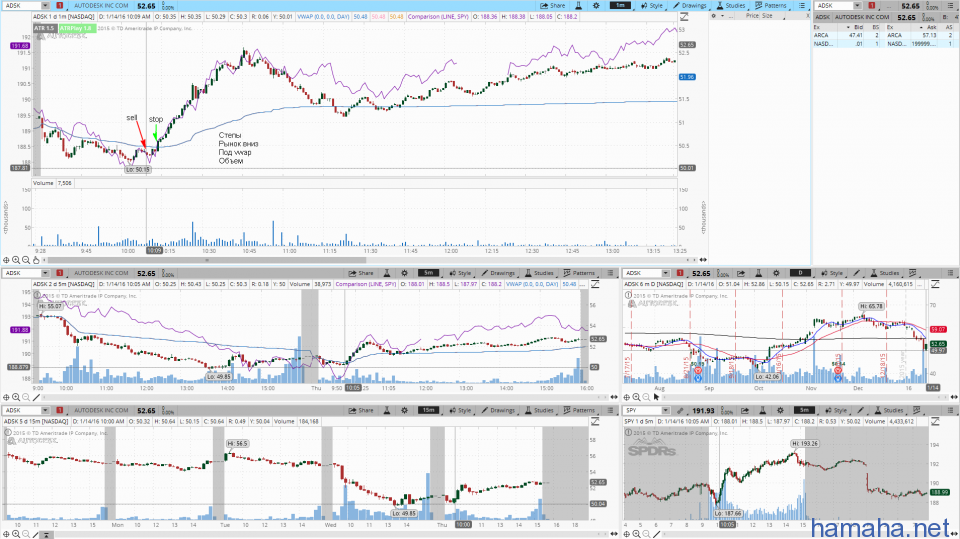Click list menu icon on ADSK 1m chart
The width and height of the screenshot is (960, 539).
click(x=801, y=6)
